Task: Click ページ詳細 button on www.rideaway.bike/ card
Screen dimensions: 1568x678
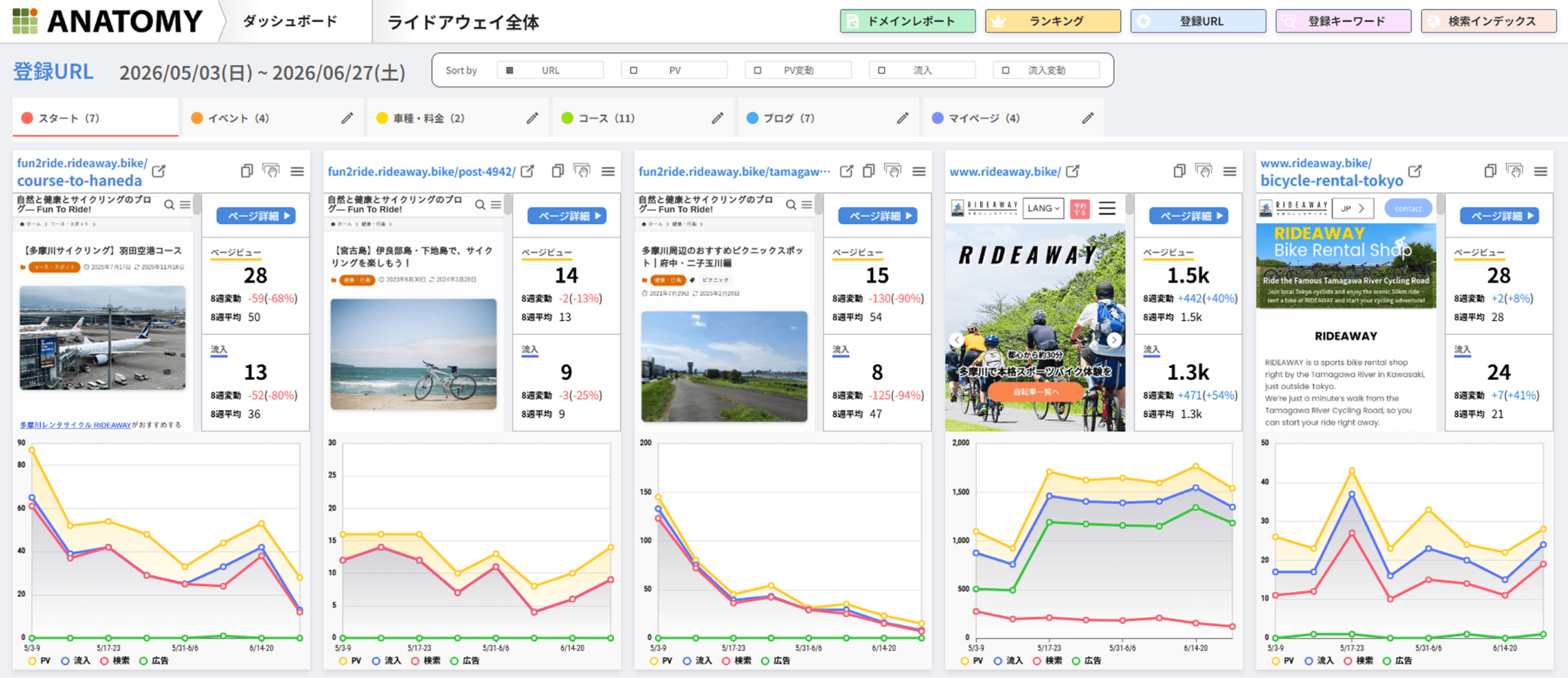Action: pos(1188,216)
